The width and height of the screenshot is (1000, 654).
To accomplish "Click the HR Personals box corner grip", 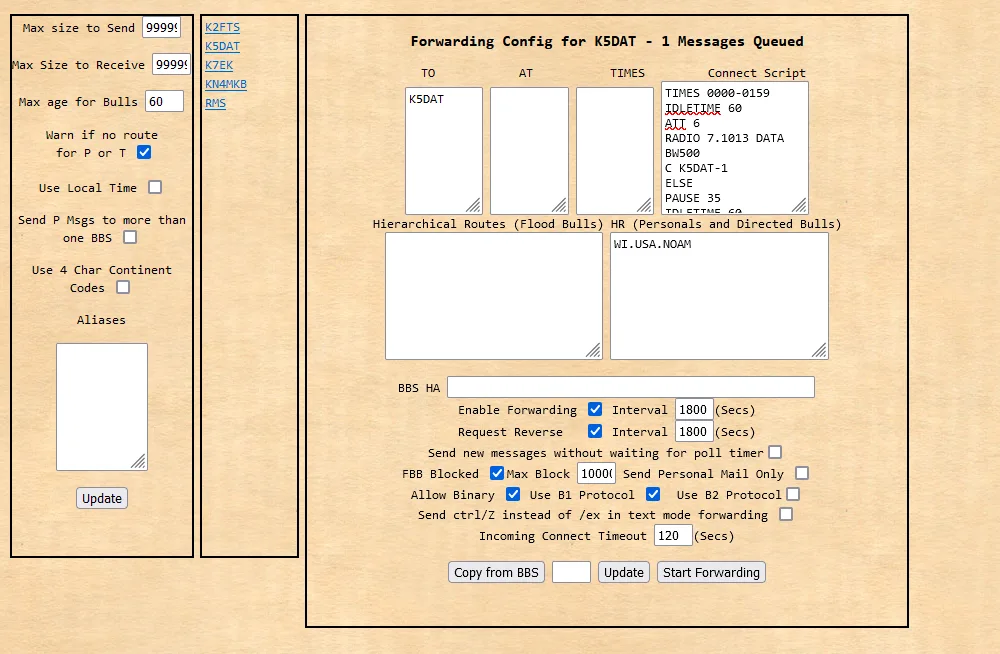I will point(820,350).
